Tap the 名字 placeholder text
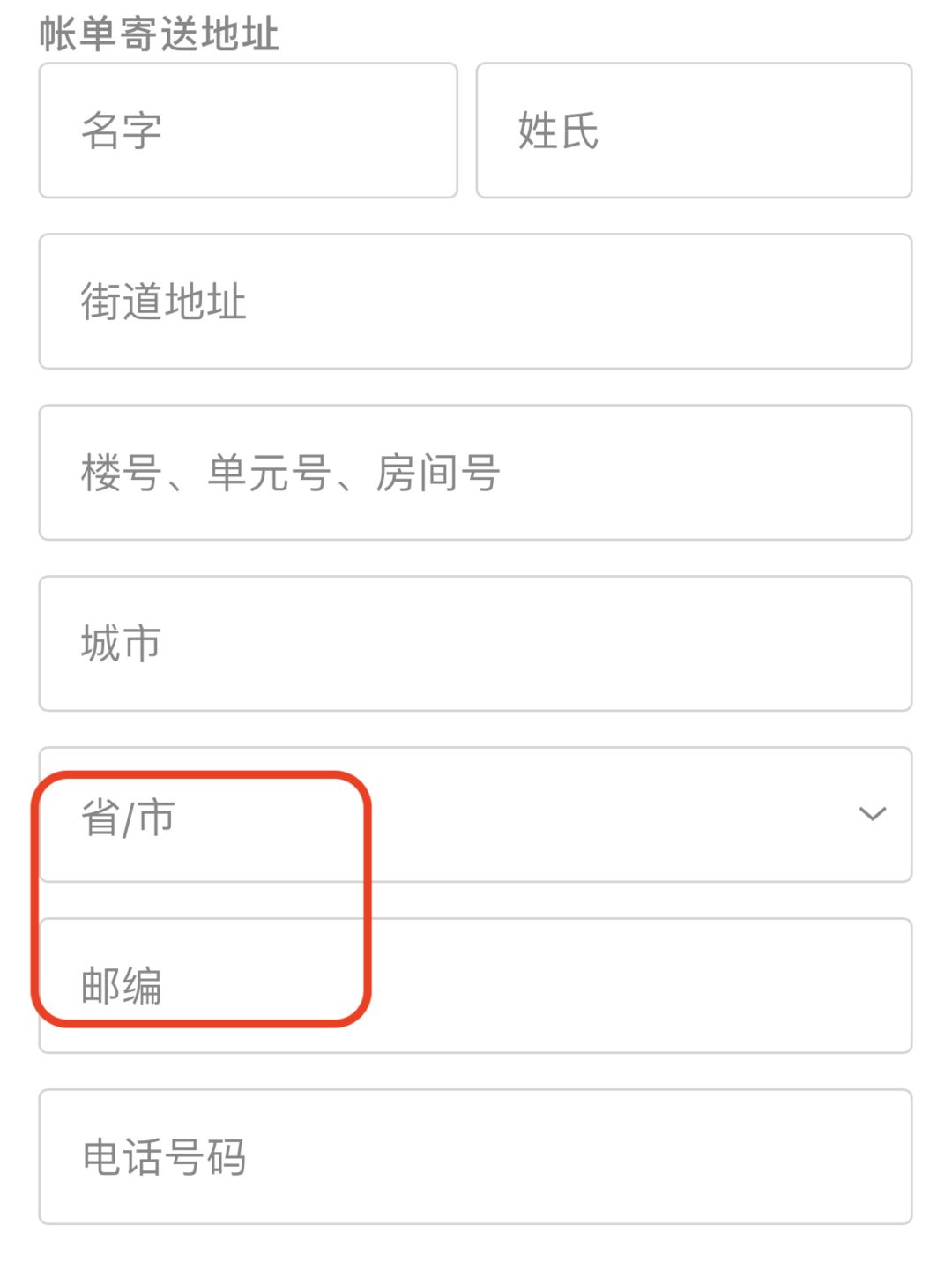Screen dimensions: 952x1270 point(122,131)
